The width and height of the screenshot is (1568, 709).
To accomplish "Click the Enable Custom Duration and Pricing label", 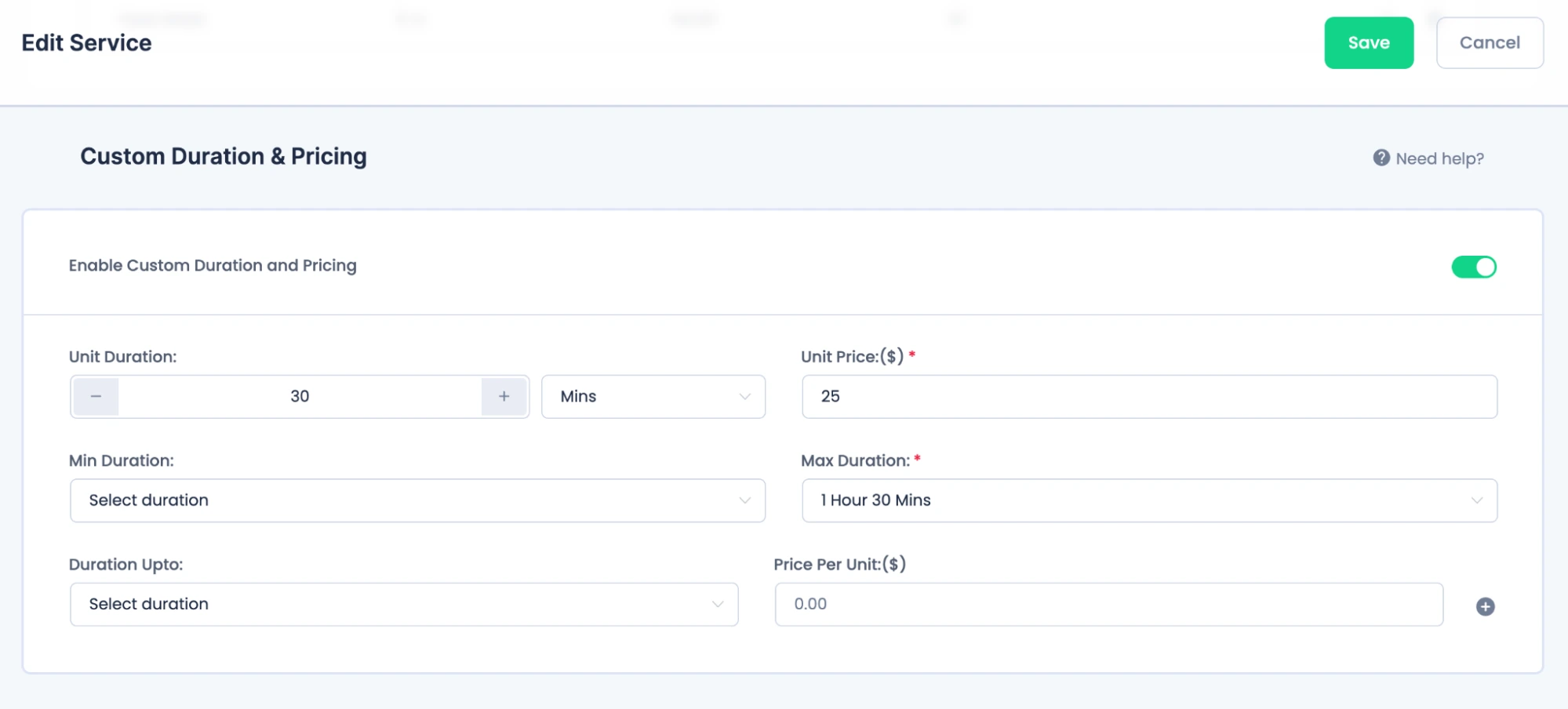I will click(x=213, y=265).
